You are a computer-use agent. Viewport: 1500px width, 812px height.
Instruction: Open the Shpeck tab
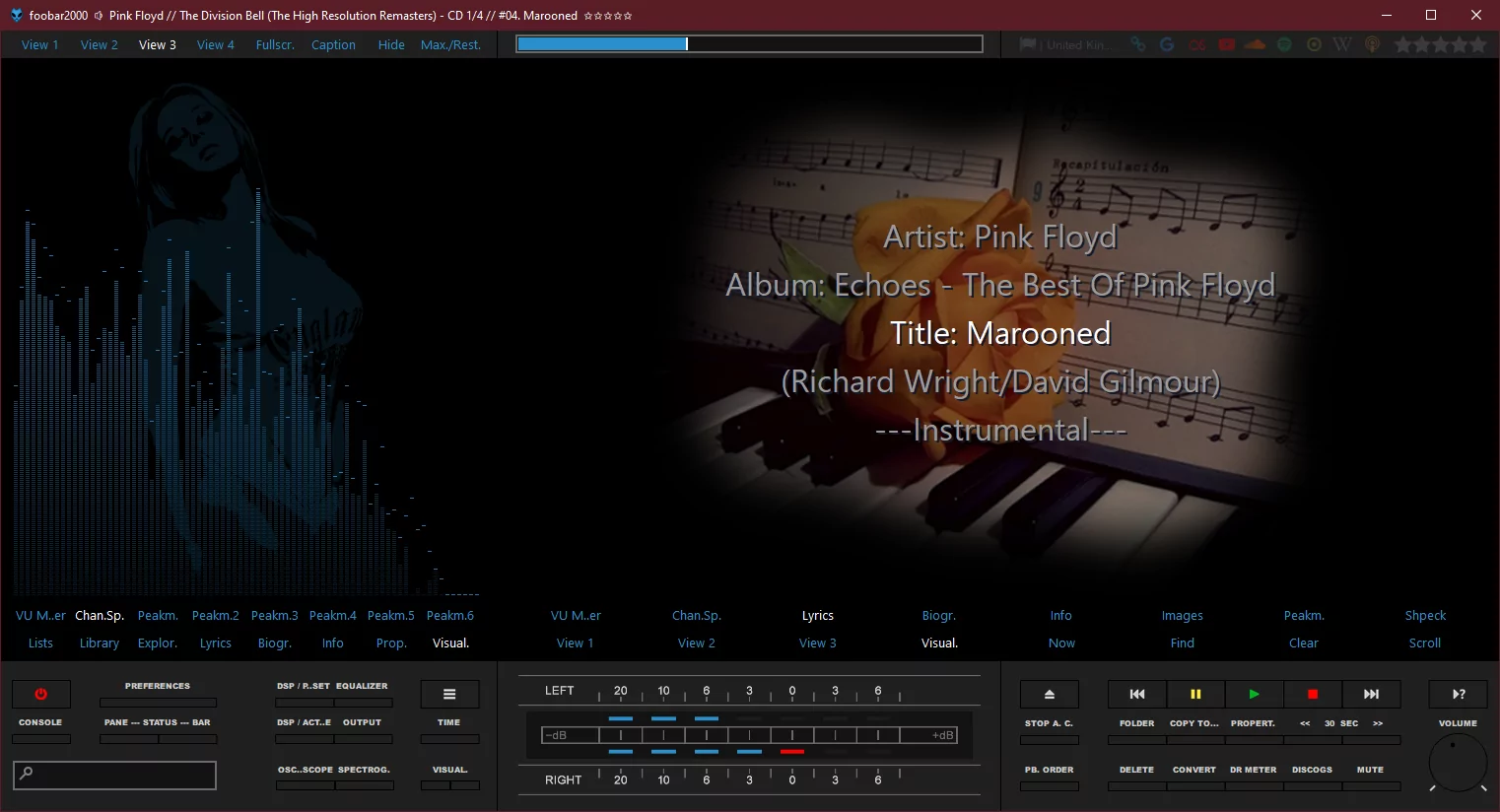(x=1425, y=615)
